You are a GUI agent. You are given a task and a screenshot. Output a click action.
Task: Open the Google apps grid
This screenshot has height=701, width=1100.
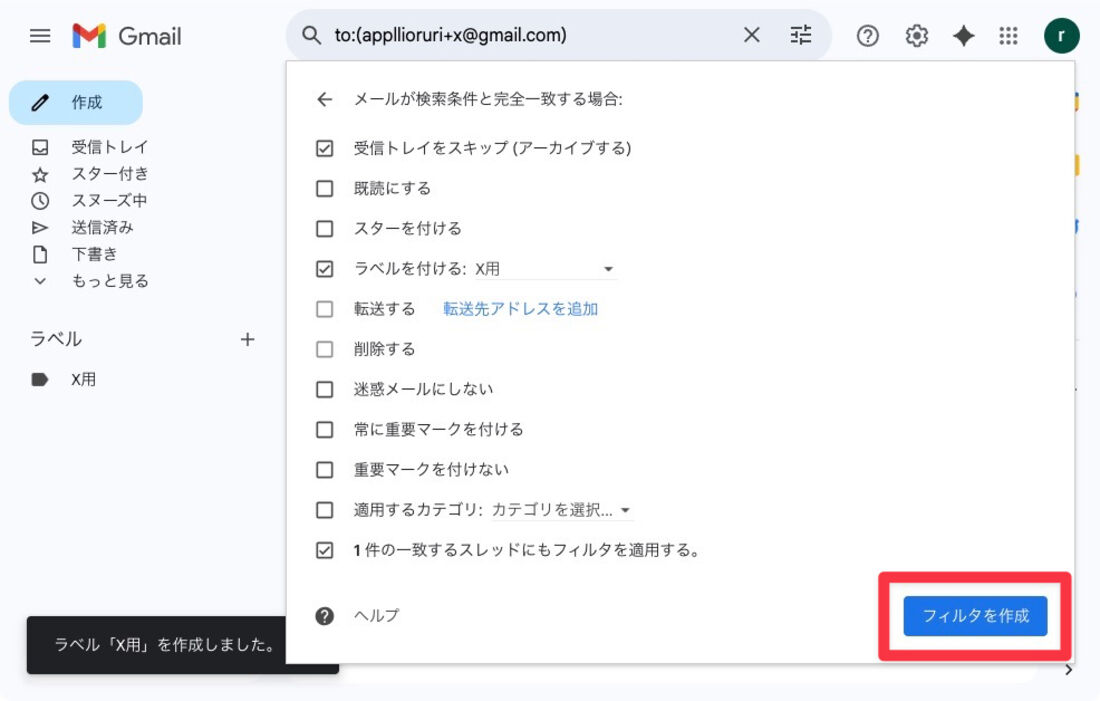(x=1008, y=36)
